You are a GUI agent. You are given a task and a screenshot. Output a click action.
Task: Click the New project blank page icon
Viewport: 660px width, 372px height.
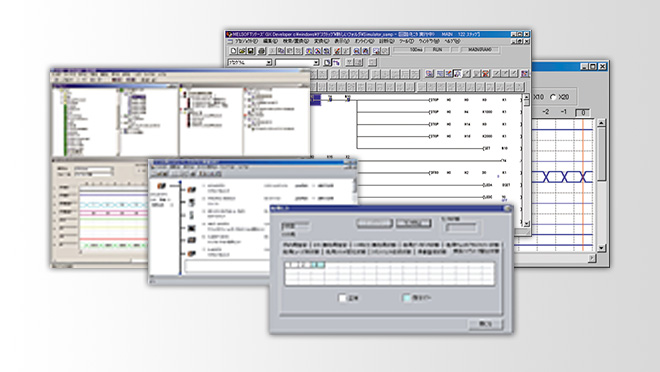233,50
